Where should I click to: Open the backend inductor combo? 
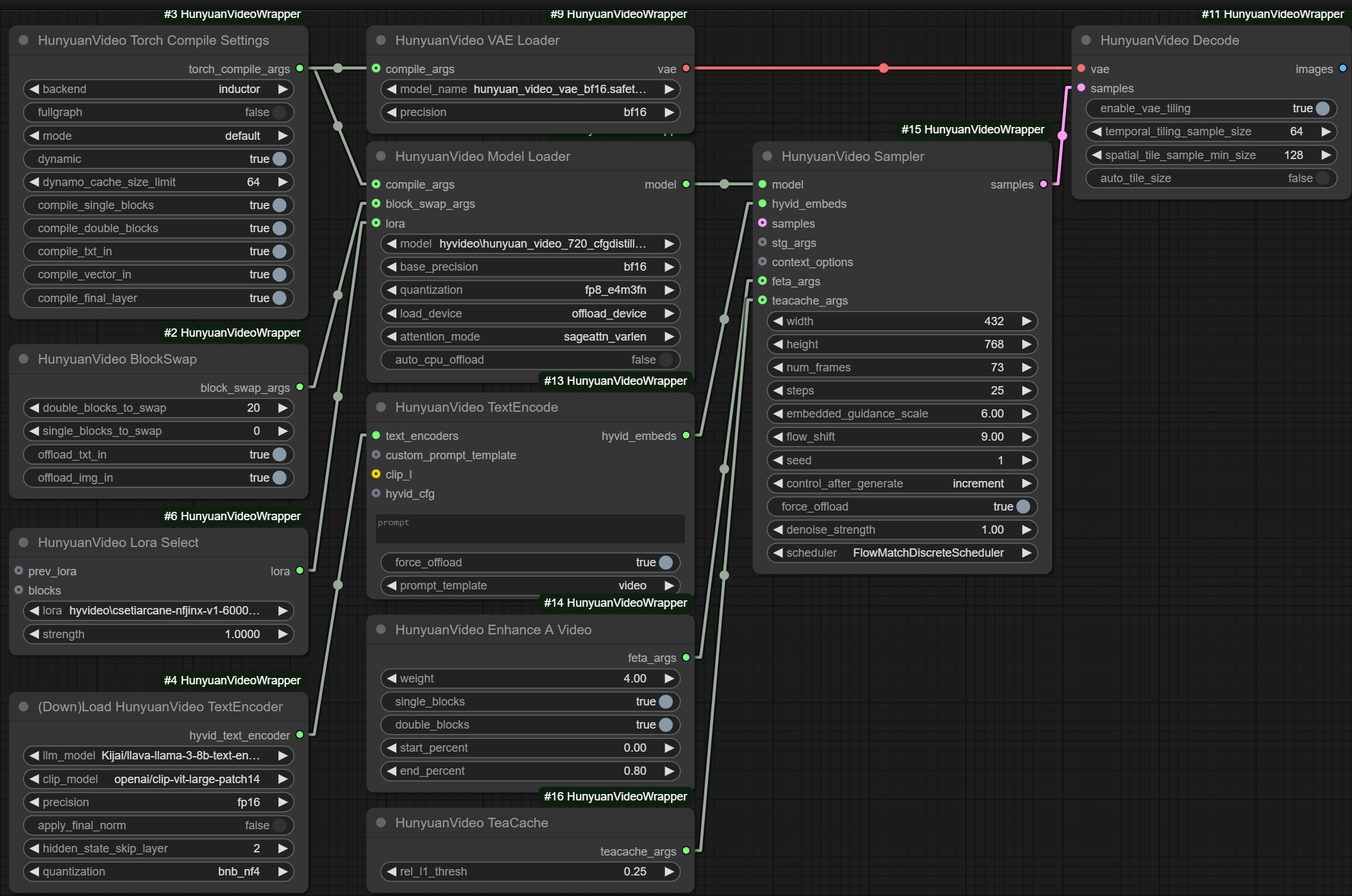point(158,89)
